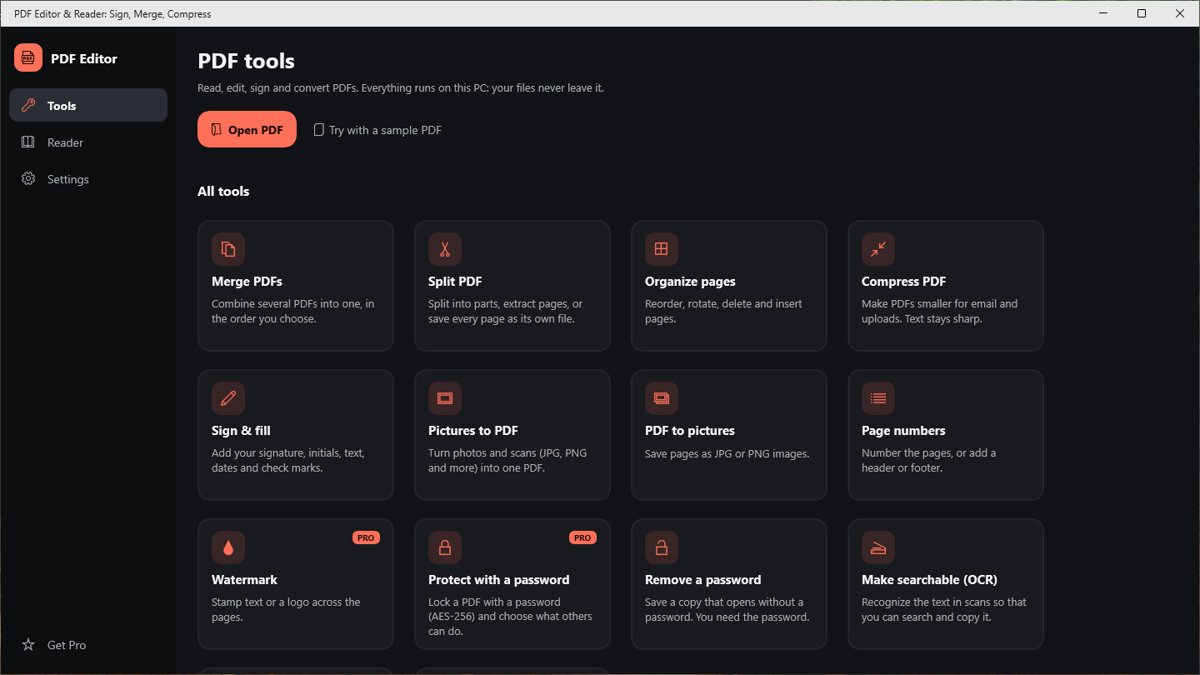Click the Open PDF button
This screenshot has width=1200, height=675.
tap(247, 129)
